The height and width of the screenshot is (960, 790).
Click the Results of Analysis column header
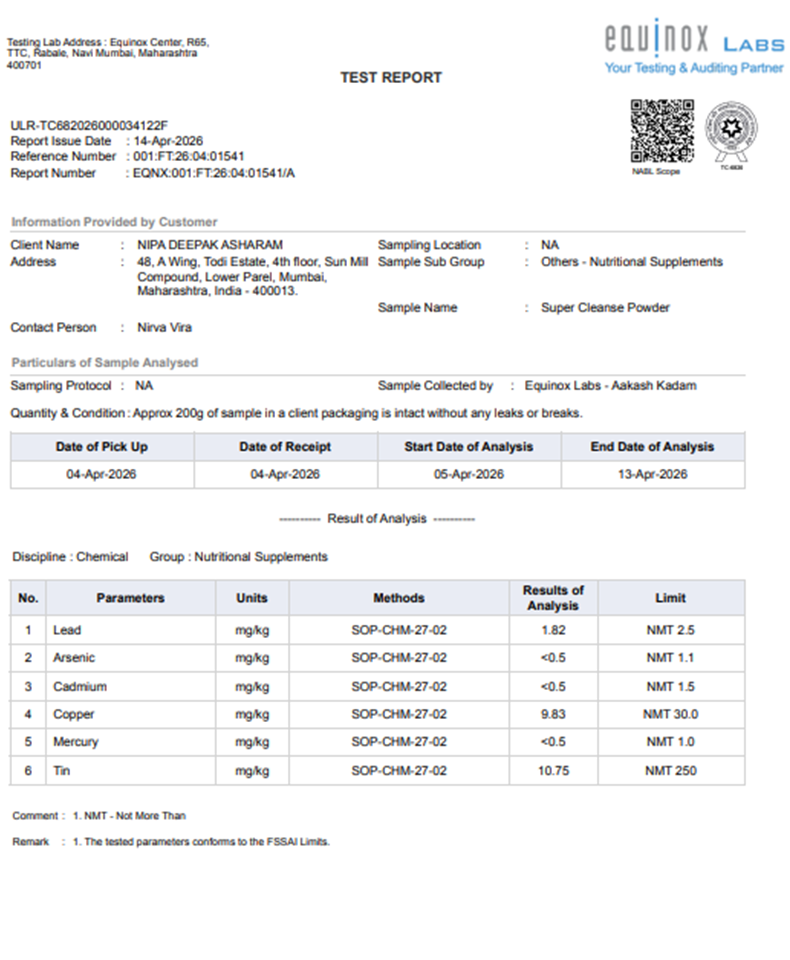(552, 598)
